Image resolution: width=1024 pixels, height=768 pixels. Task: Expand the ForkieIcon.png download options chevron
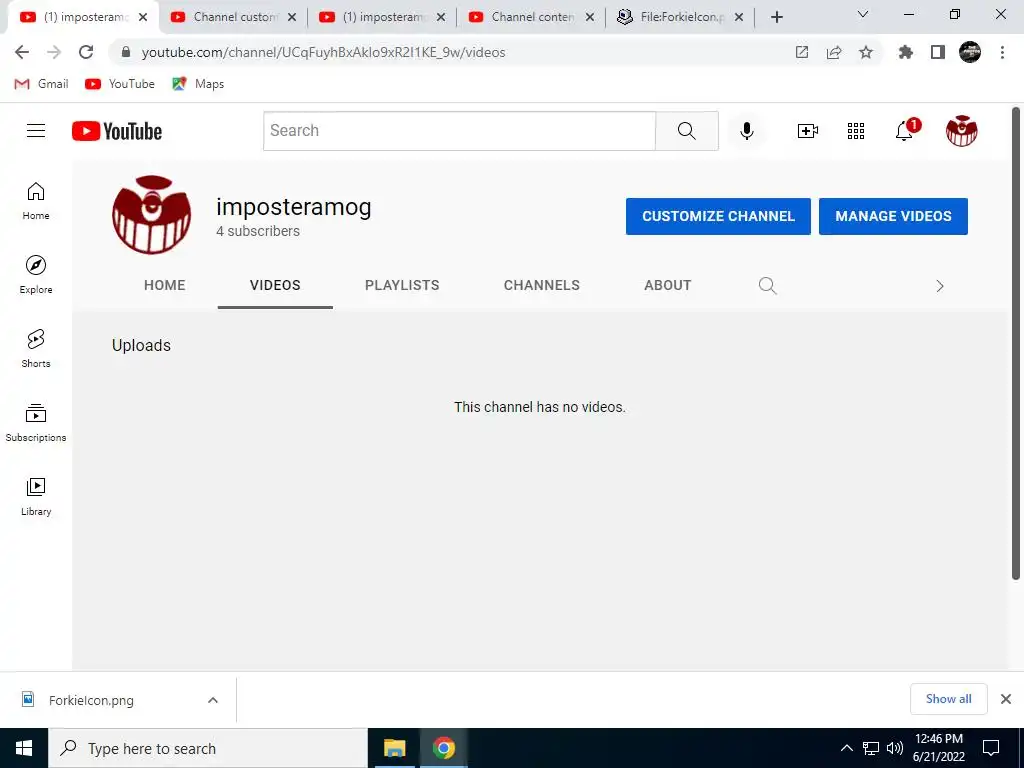point(213,700)
